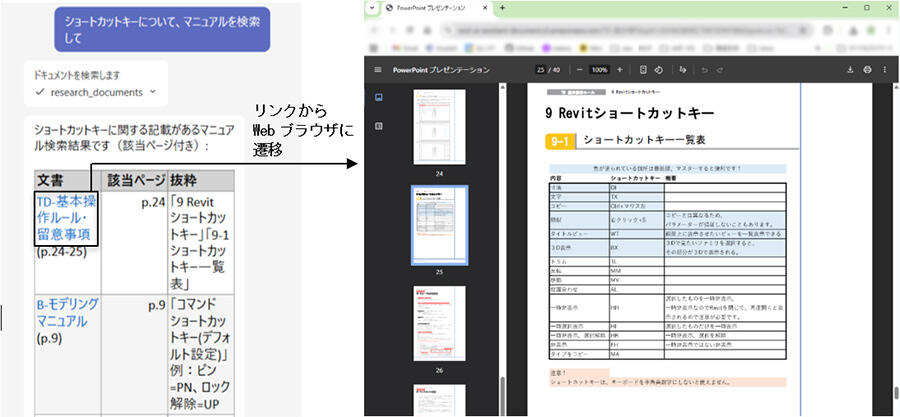Click the annotation draw tool icon

coord(683,70)
